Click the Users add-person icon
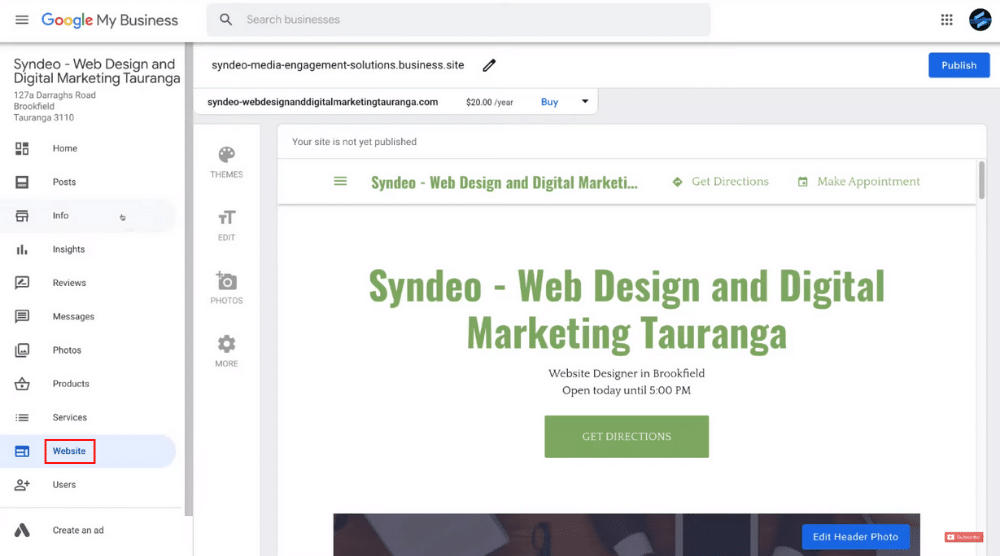The width and height of the screenshot is (1000, 556). coord(22,485)
